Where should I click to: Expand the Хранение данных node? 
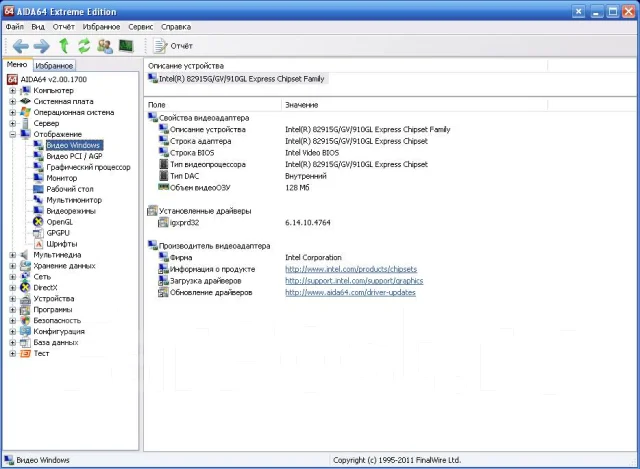[13, 266]
